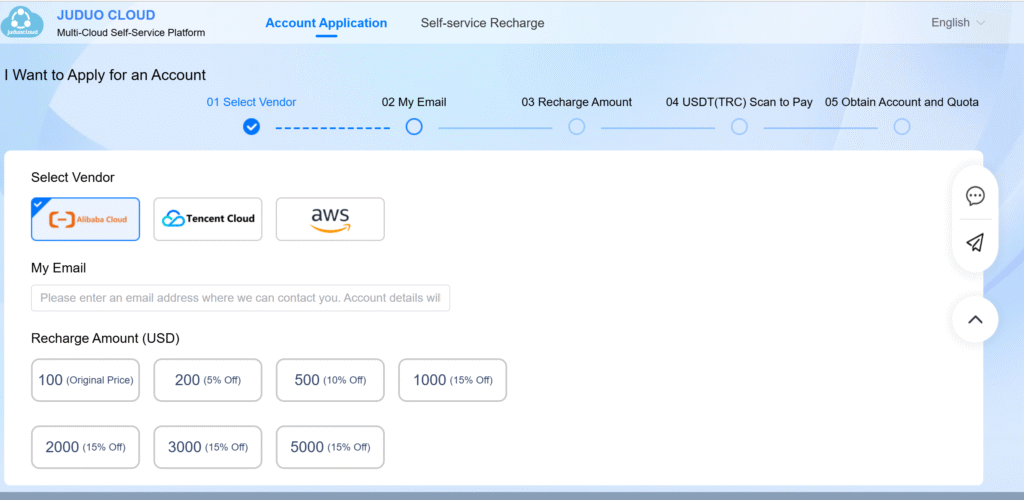This screenshot has width=1024, height=500.
Task: Click the JUDUO CLOUD brand title
Action: coord(106,15)
